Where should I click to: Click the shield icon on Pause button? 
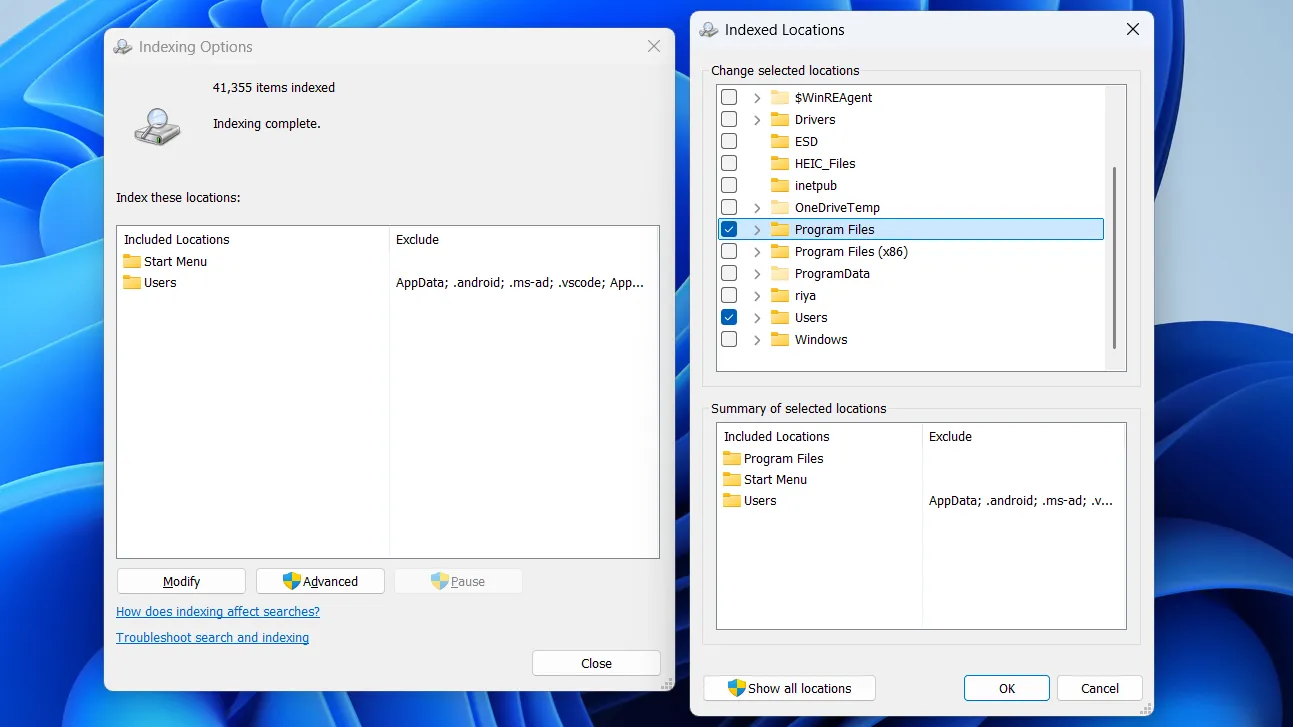440,580
